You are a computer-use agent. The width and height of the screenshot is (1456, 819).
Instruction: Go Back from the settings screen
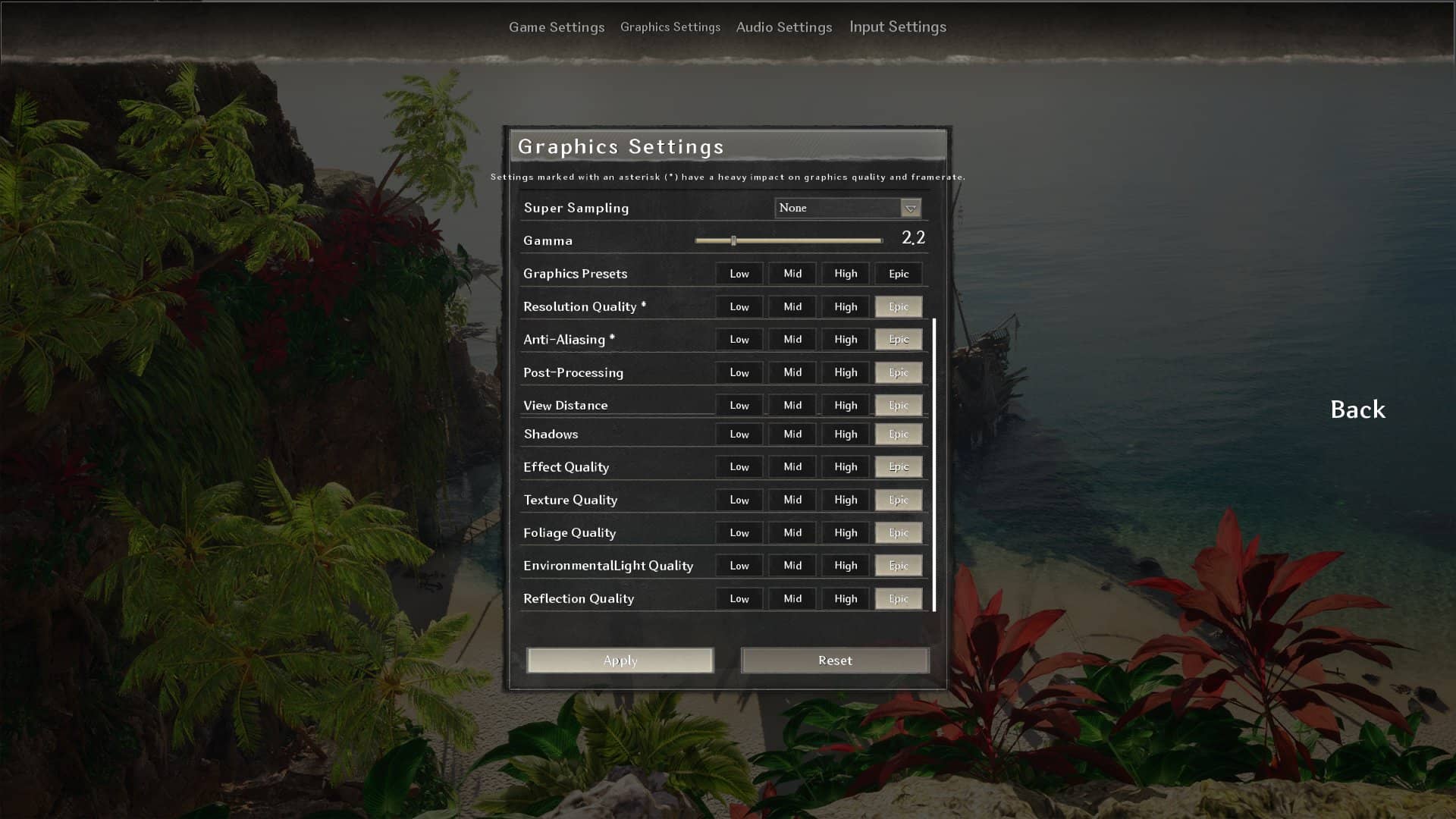point(1357,409)
